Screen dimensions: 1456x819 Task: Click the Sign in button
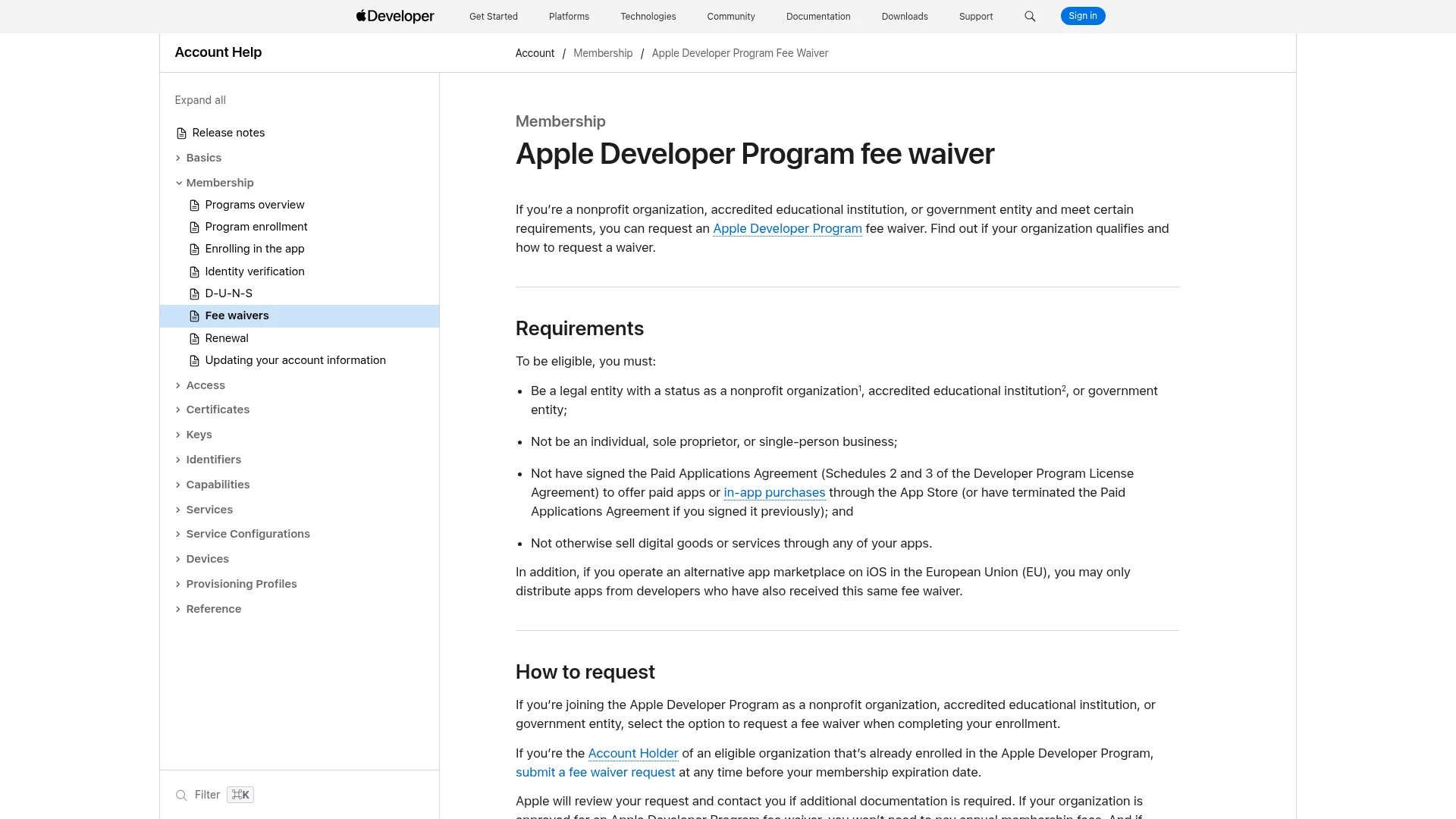[1083, 16]
